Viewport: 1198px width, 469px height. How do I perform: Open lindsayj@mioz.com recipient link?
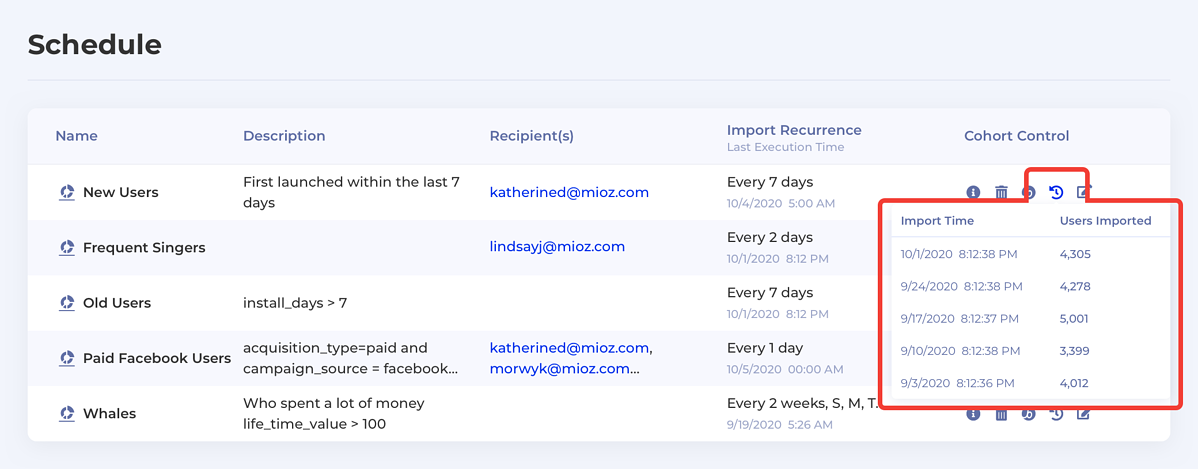pyautogui.click(x=557, y=247)
